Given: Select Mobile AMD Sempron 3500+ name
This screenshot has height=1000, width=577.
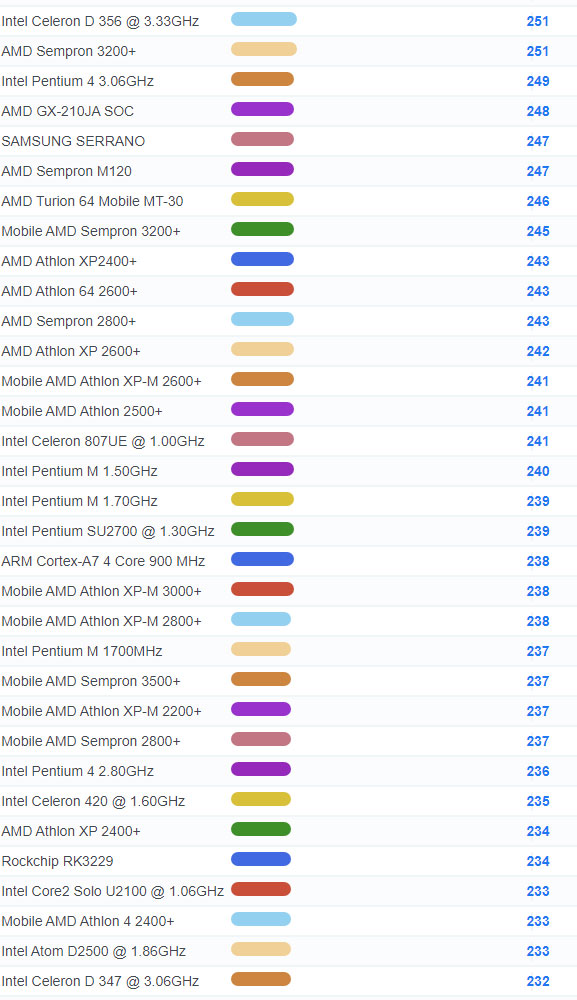Looking at the screenshot, I should click(x=91, y=680).
